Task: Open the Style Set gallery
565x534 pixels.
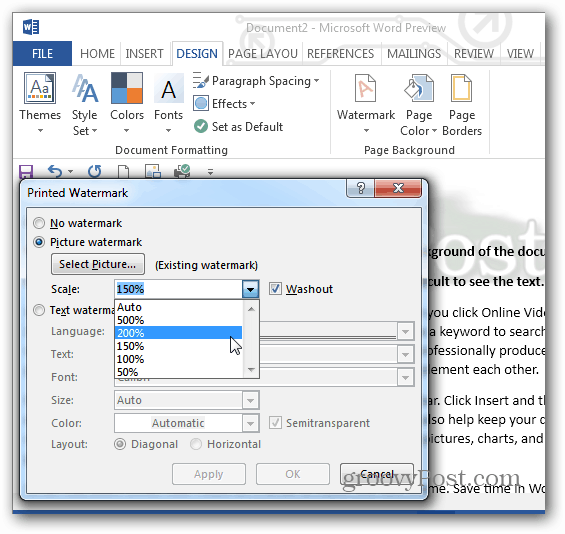Action: pos(85,104)
